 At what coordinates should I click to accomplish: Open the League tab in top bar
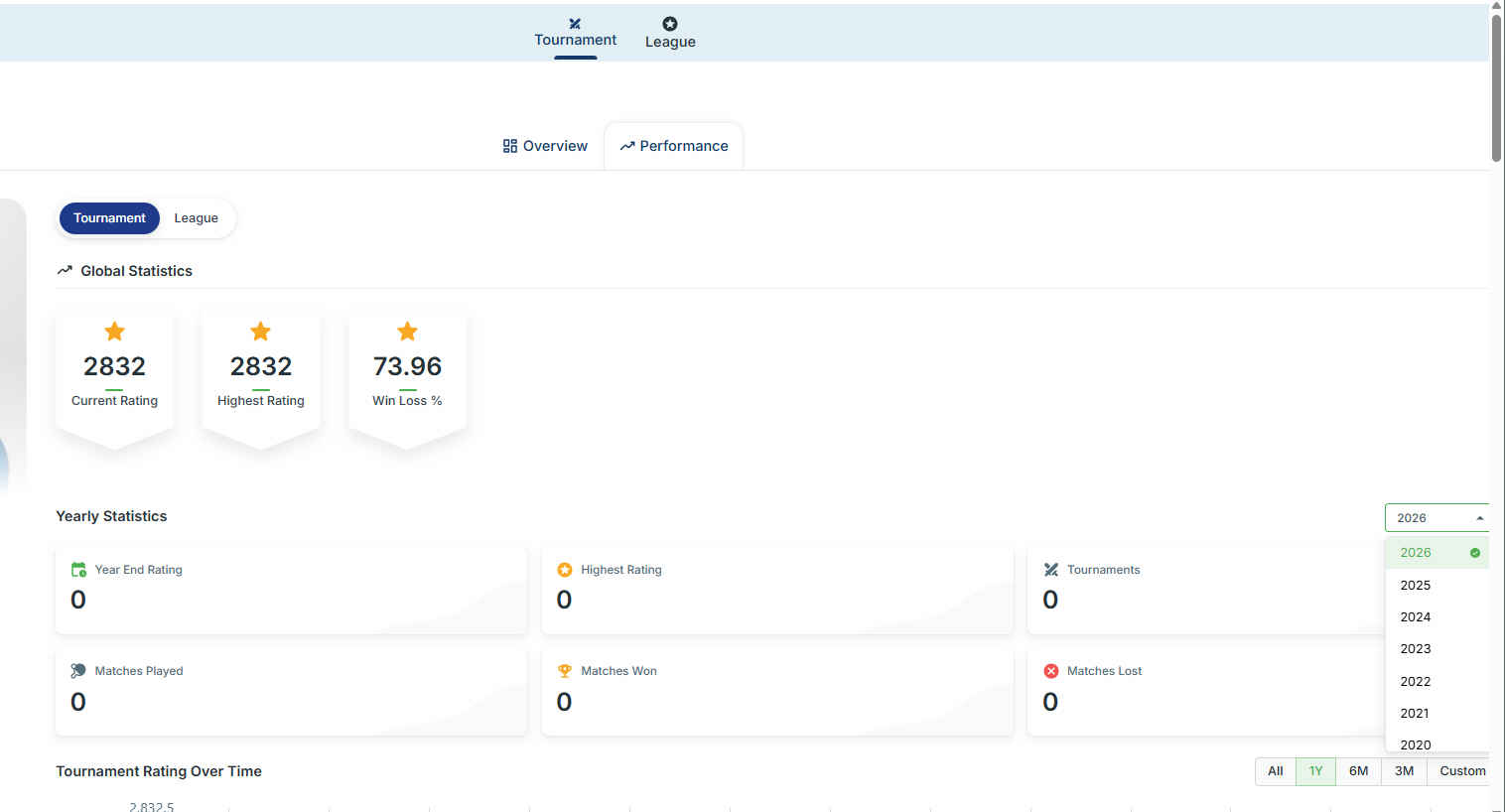click(670, 32)
